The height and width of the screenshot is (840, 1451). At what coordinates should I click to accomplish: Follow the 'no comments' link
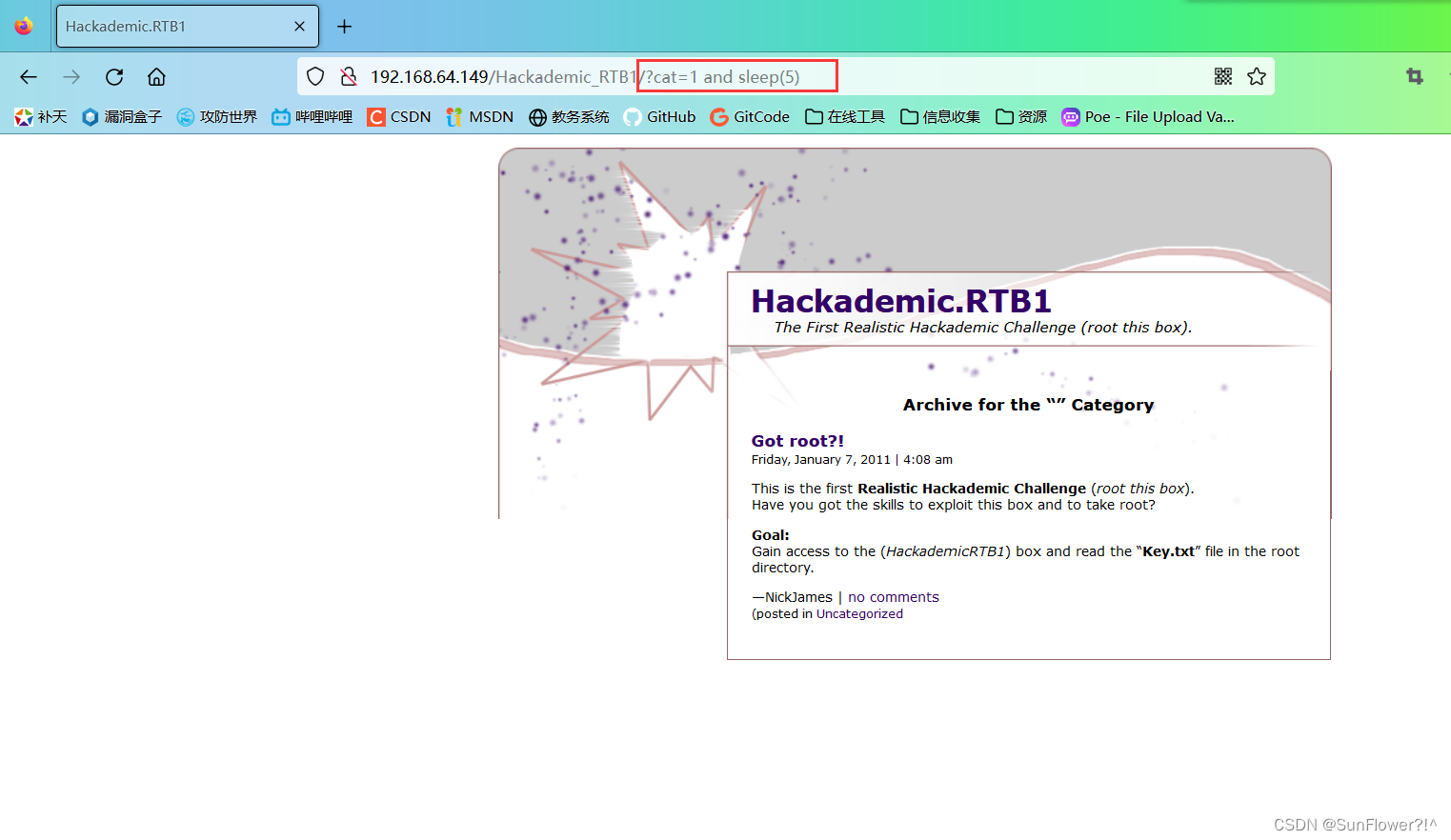(892, 596)
